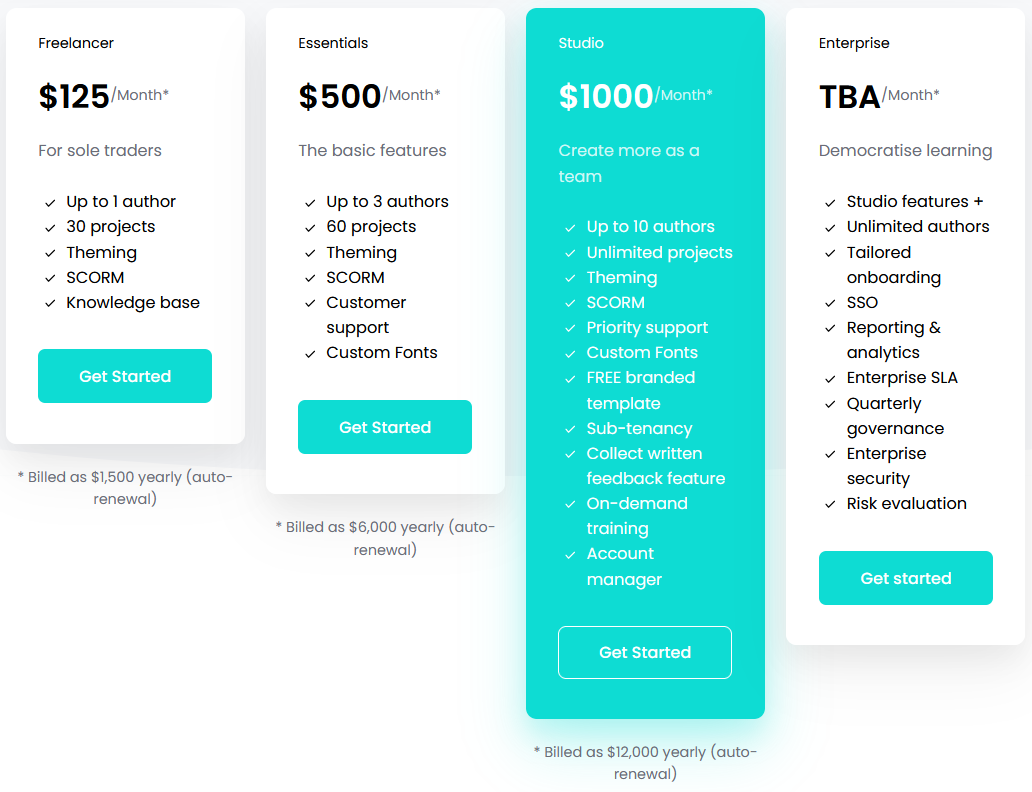Click the checkmark beside SCORM in Freelancer
Screen dimensions: 1032x792
50,277
